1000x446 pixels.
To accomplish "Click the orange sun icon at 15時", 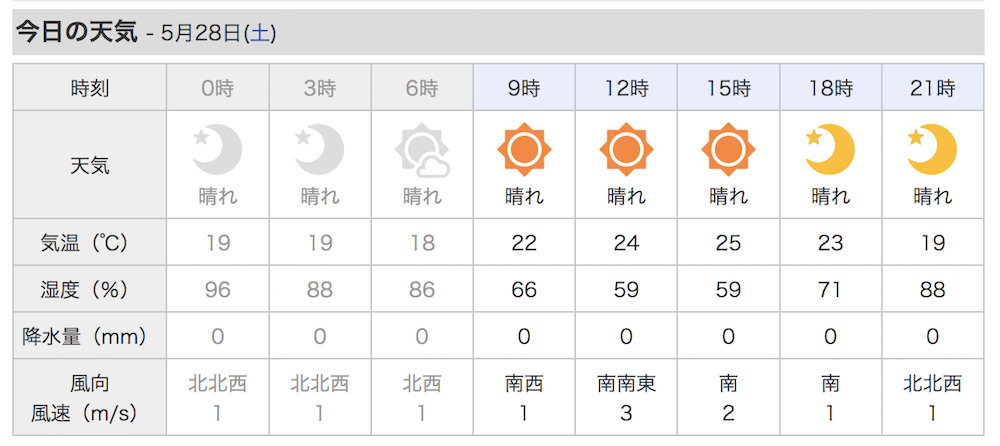I will point(728,150).
